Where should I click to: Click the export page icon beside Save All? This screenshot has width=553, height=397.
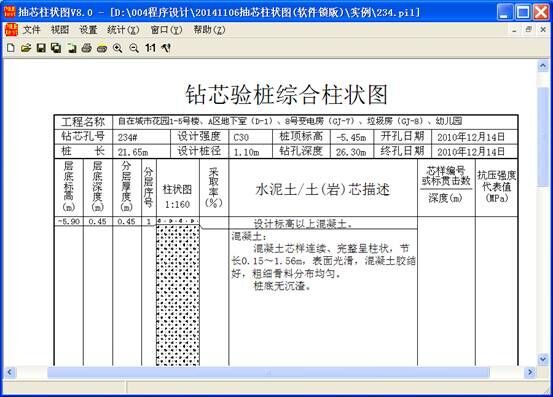pyautogui.click(x=72, y=48)
